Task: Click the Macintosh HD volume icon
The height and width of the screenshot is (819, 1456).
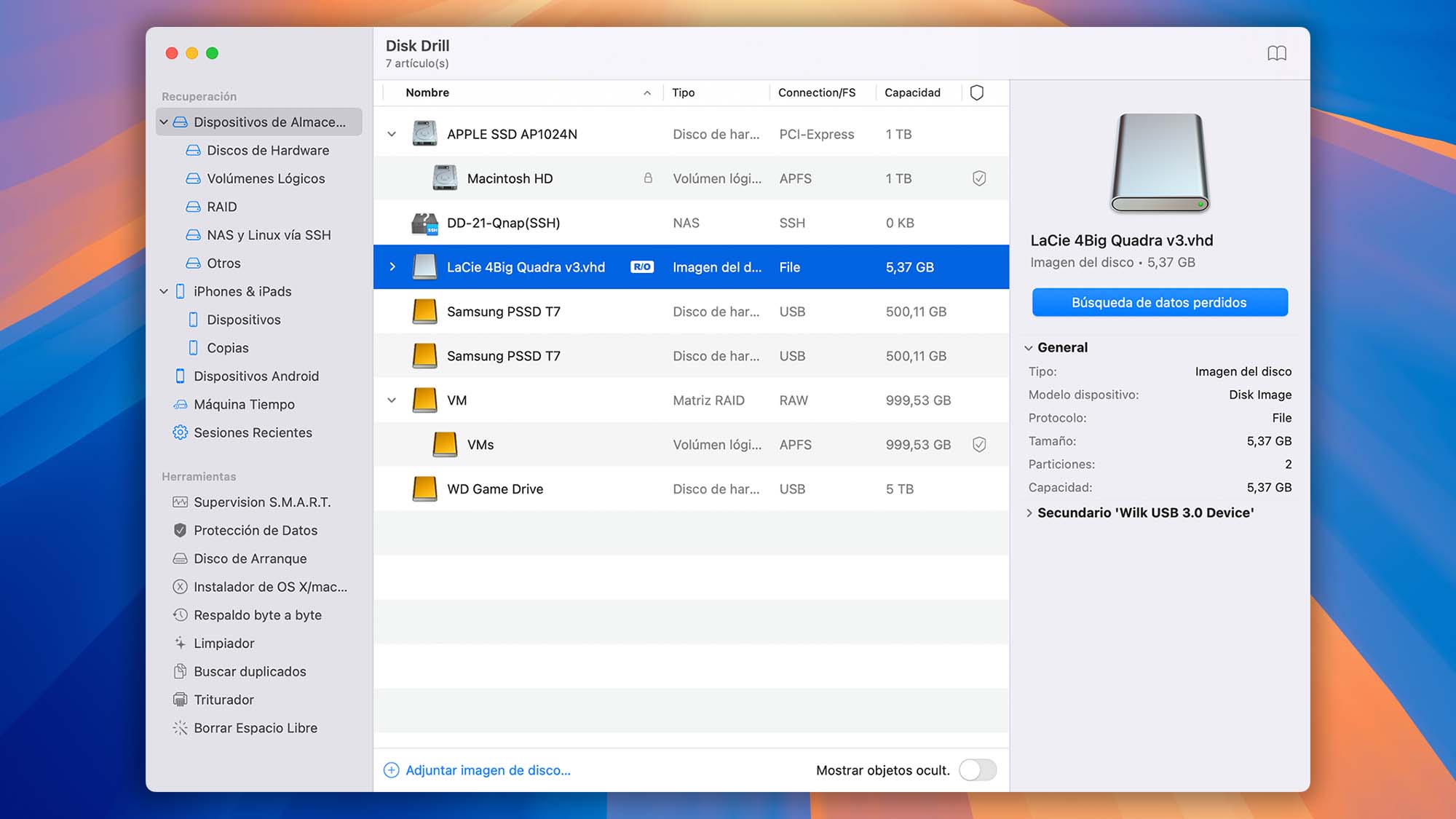Action: point(445,178)
